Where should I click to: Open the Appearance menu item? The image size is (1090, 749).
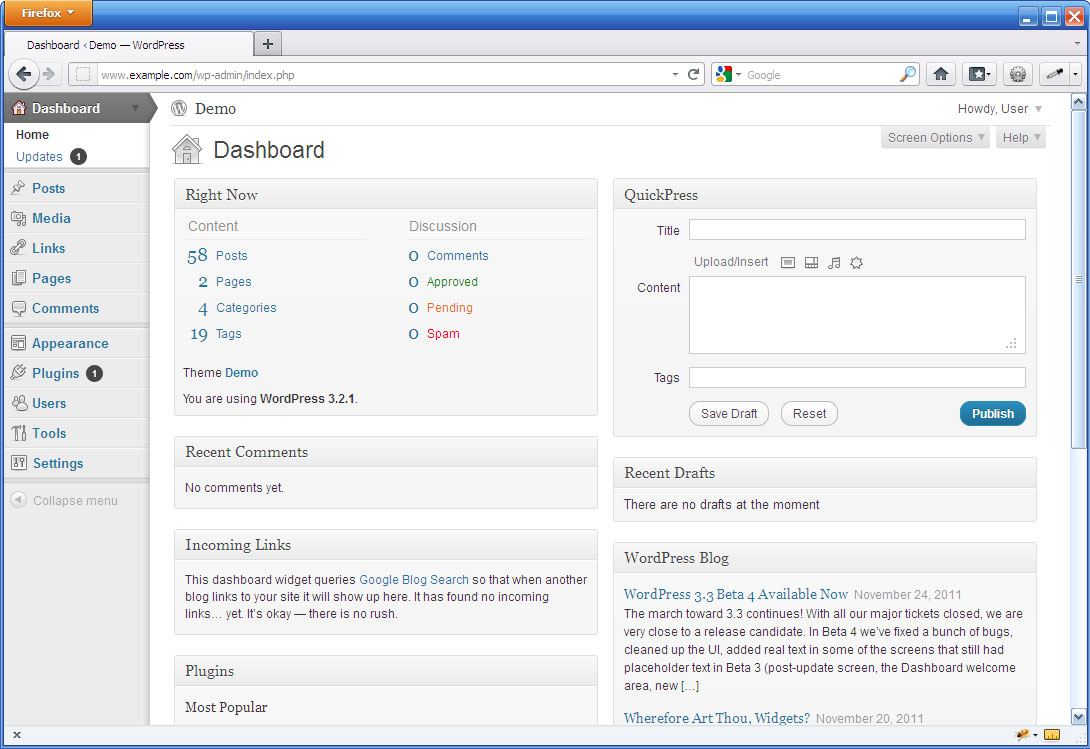70,343
